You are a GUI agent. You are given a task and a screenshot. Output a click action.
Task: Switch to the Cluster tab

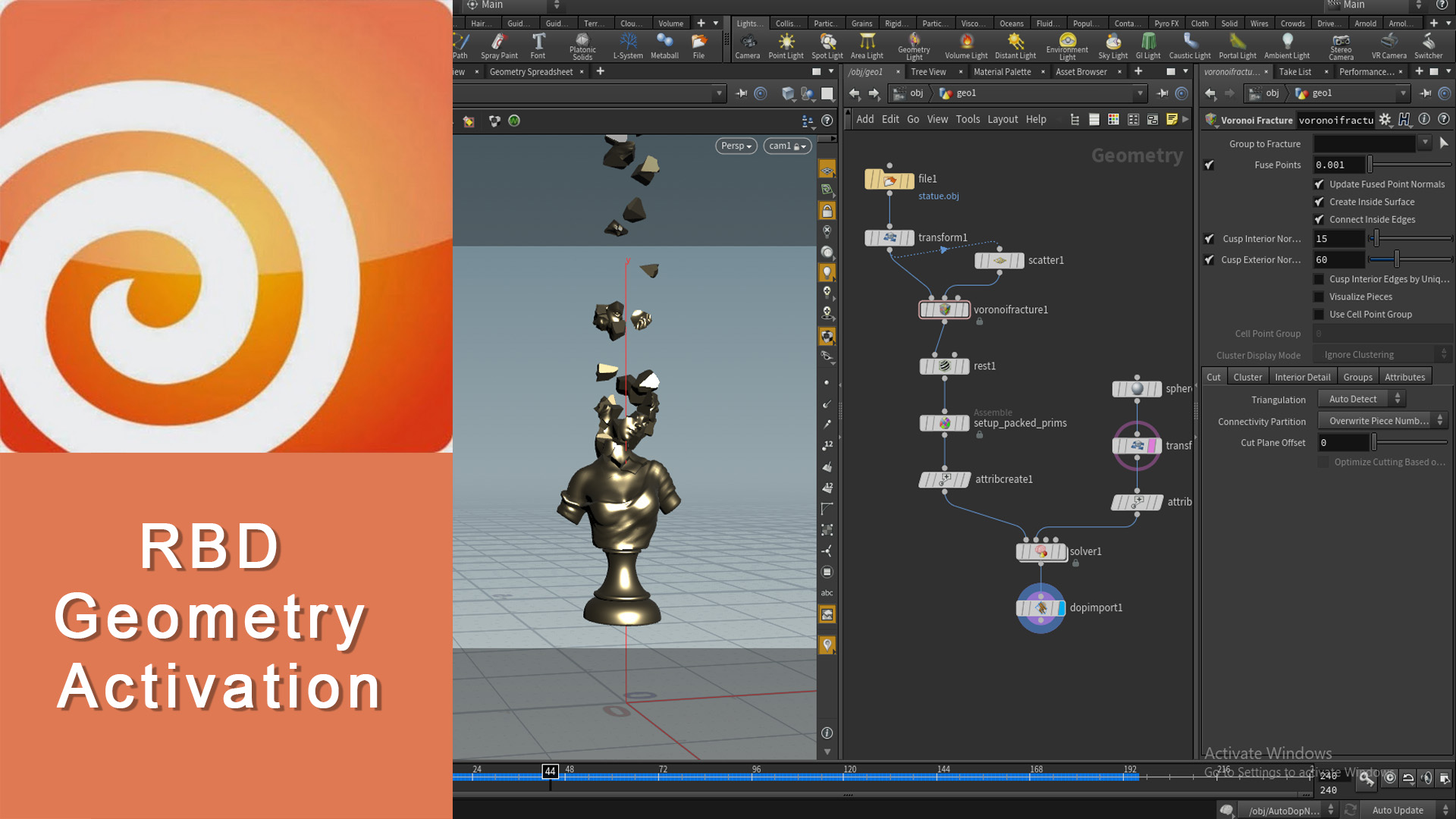tap(1247, 376)
